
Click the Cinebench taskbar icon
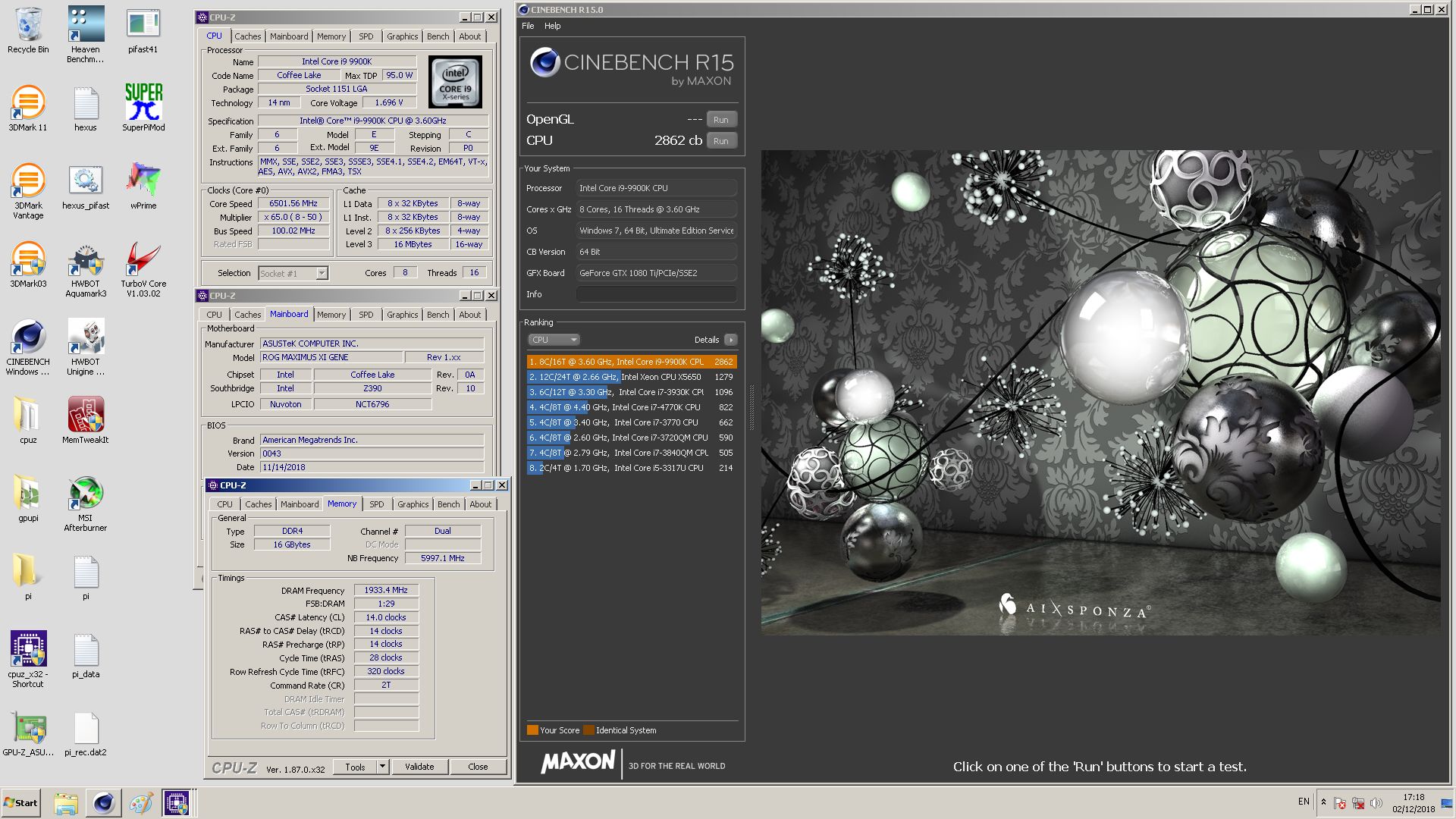click(x=103, y=803)
